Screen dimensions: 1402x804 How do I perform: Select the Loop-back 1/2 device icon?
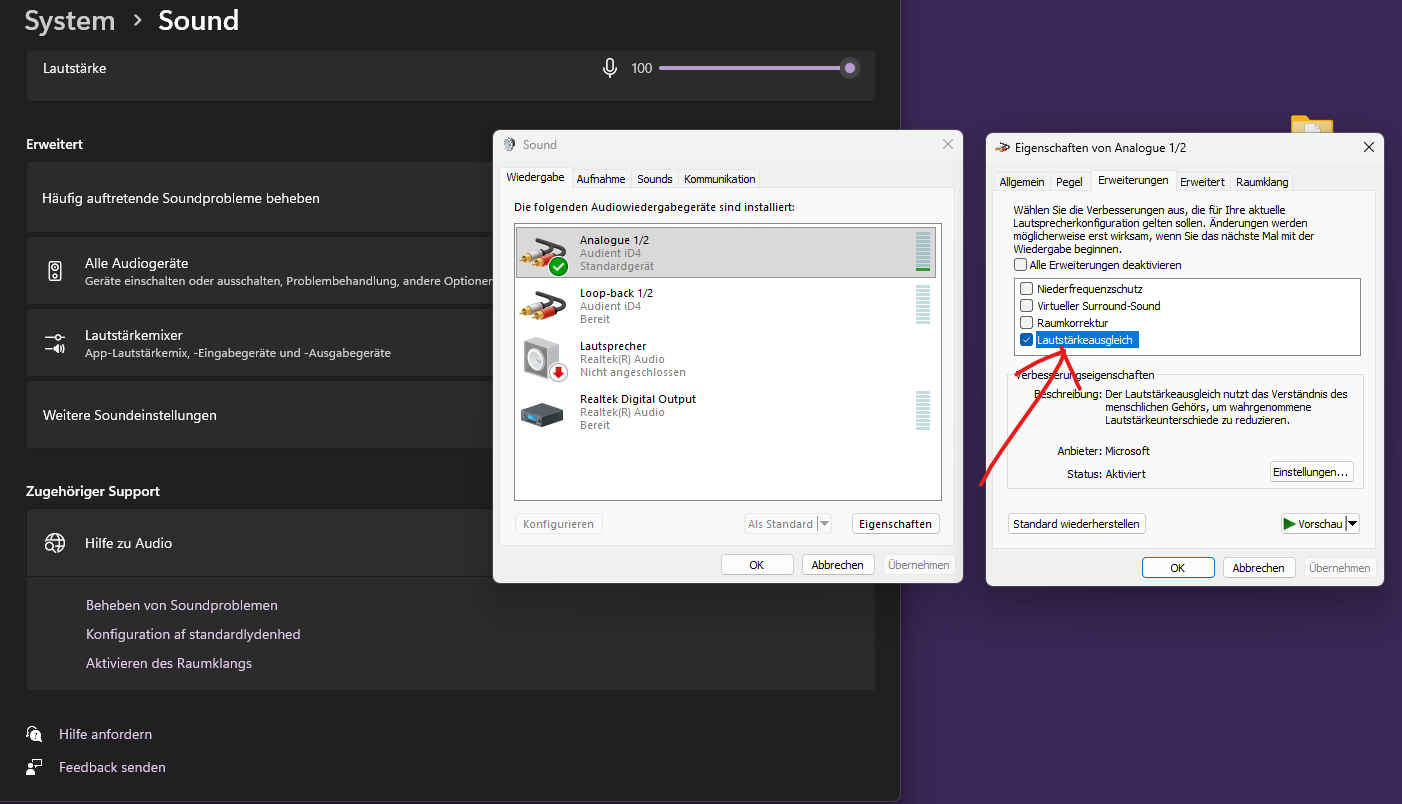543,306
